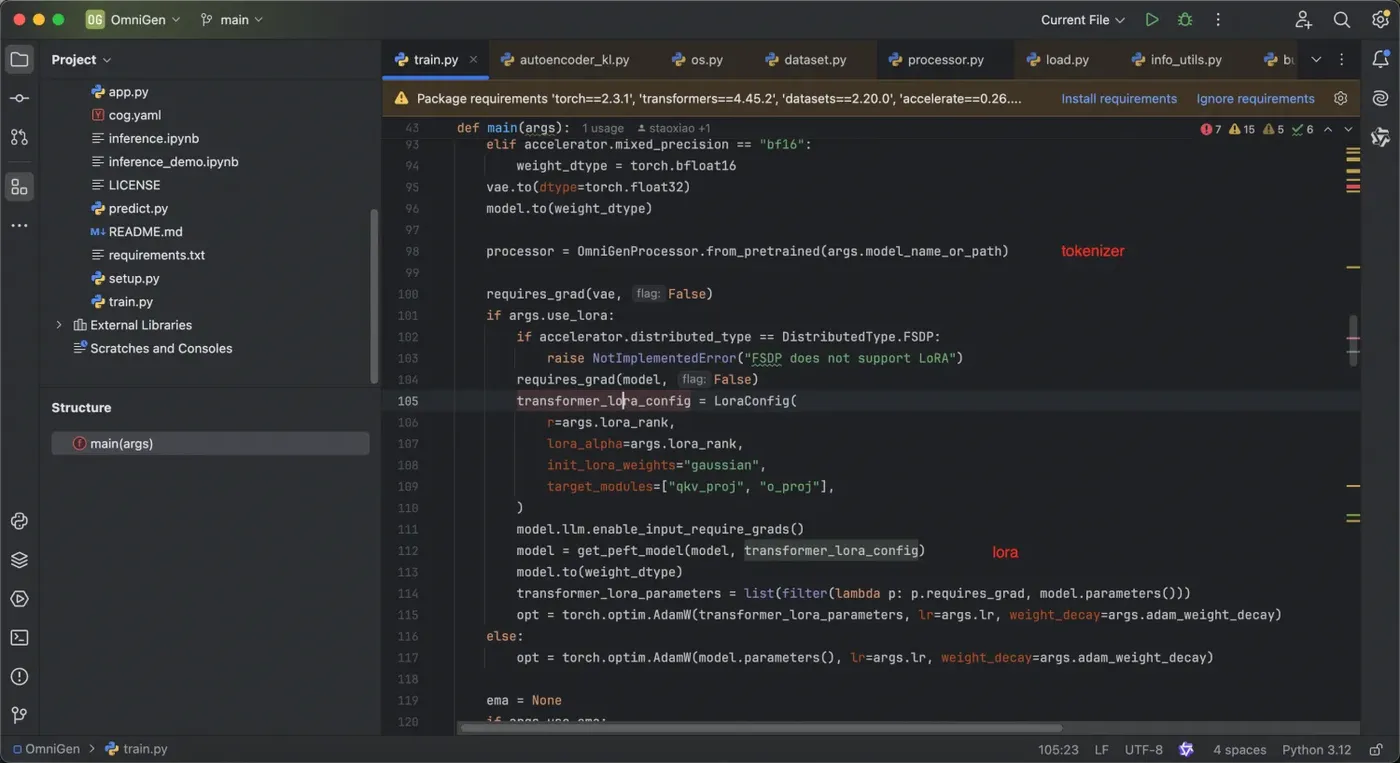This screenshot has width=1400, height=763.
Task: Open the editor tabs options menu
Action: pos(1342,59)
